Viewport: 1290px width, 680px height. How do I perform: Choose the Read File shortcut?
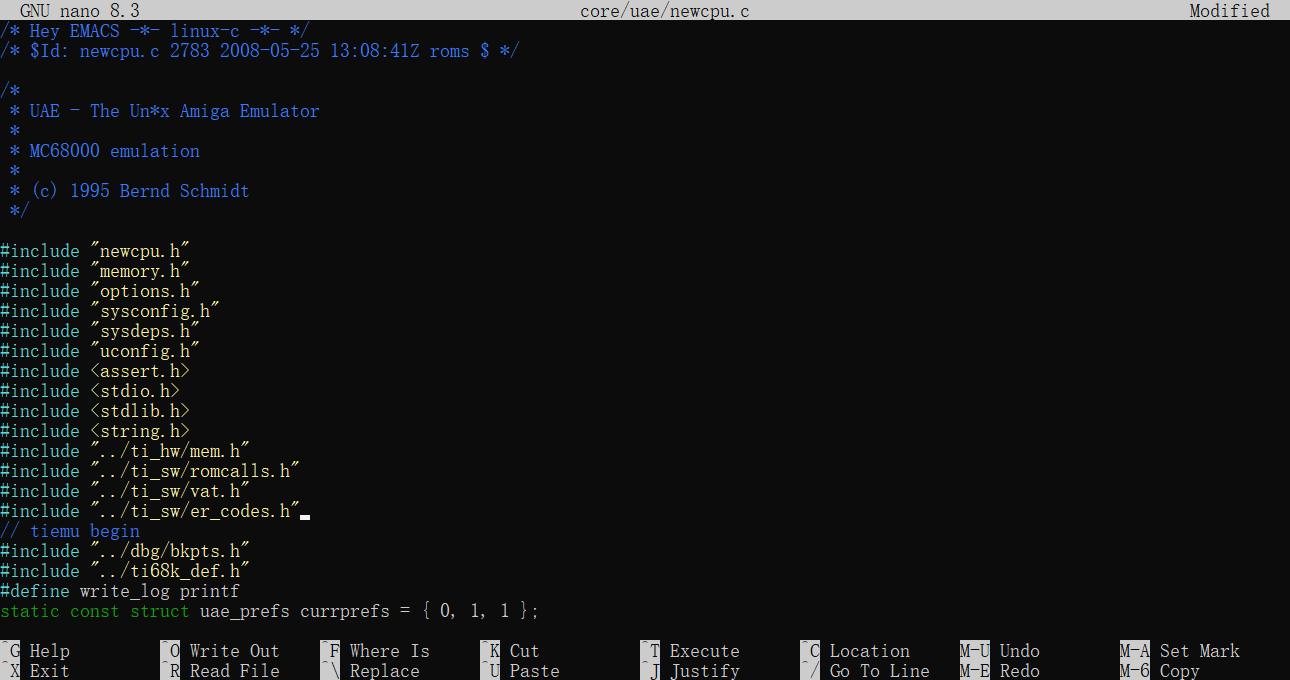pyautogui.click(x=234, y=671)
